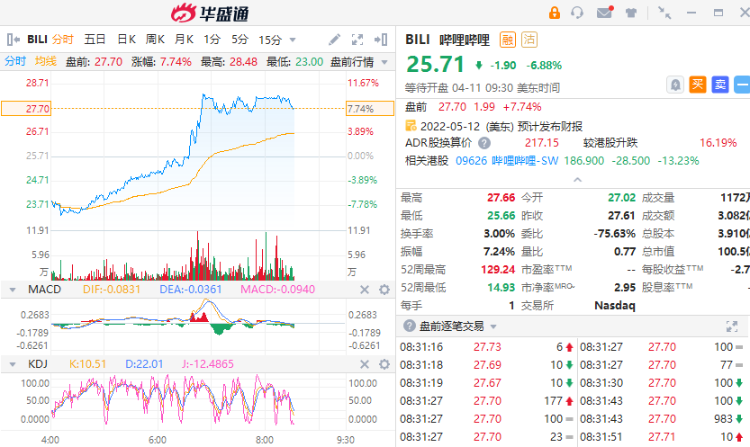Click the 委比 value -75.63%
Image resolution: width=750 pixels, height=447 pixels.
614,234
